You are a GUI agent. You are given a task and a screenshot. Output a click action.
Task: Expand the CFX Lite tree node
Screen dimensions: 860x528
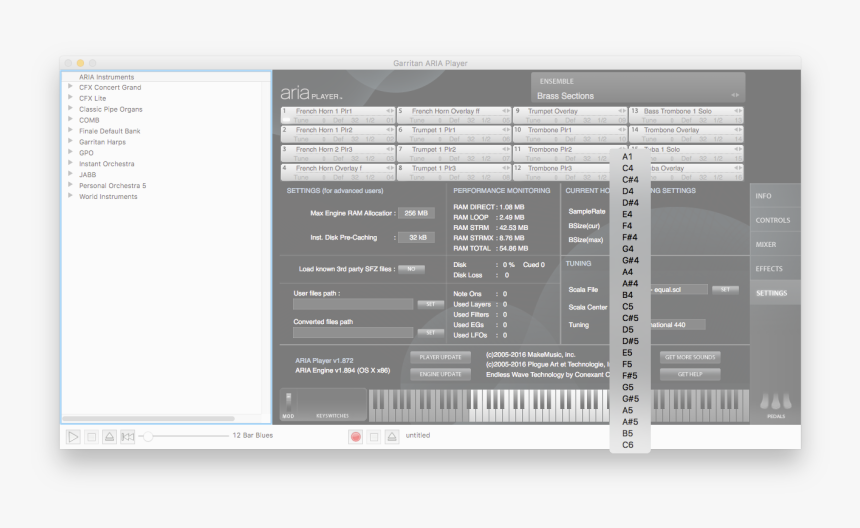(x=70, y=98)
